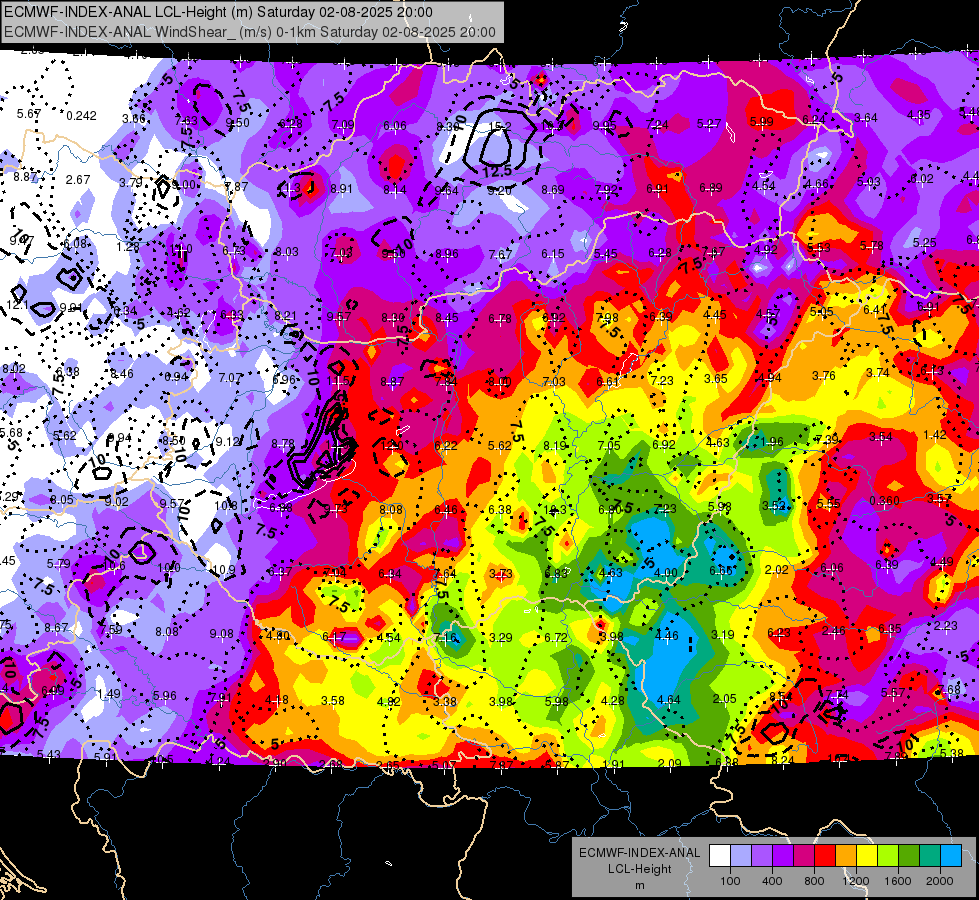
Task: Click the red legend swatch
Action: tap(825, 856)
